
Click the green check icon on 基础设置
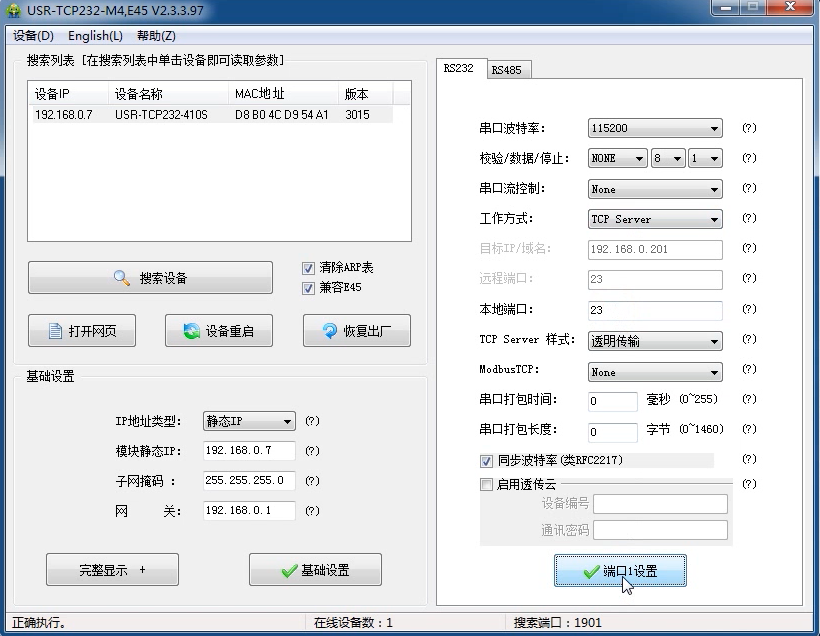[291, 569]
